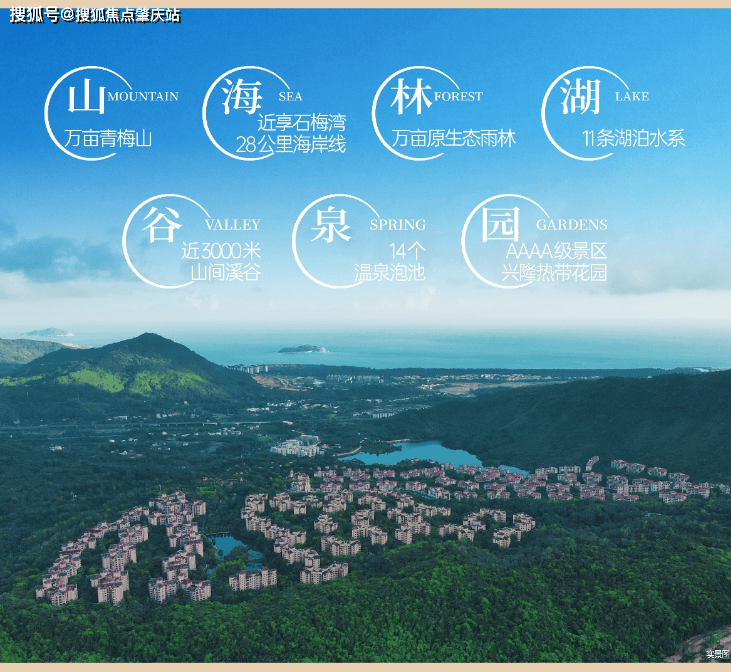Select the 11条湖泊水系 caption text
This screenshot has width=731, height=672.
click(x=633, y=139)
